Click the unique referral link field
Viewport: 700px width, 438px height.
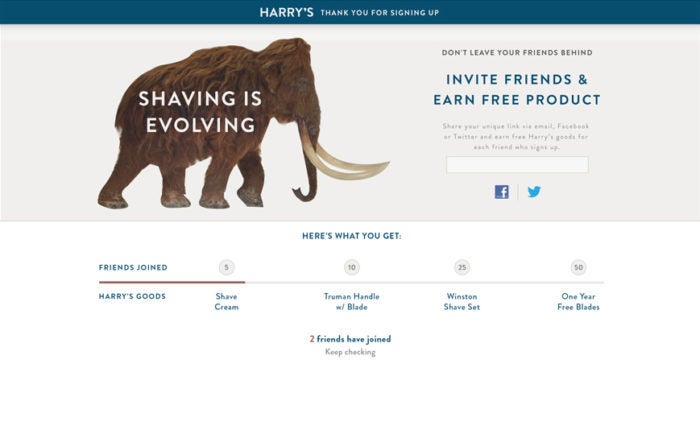click(x=517, y=164)
